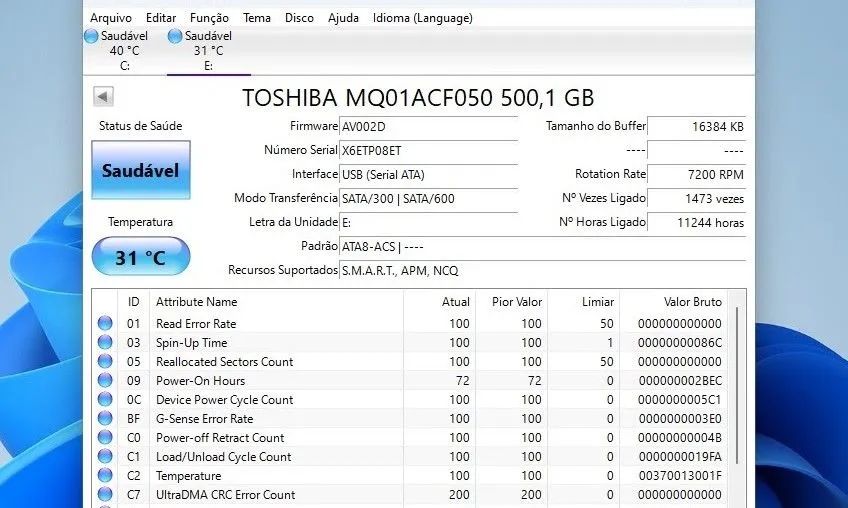This screenshot has height=508, width=848.
Task: Click raw value 0000000003E0
Action: (x=680, y=418)
